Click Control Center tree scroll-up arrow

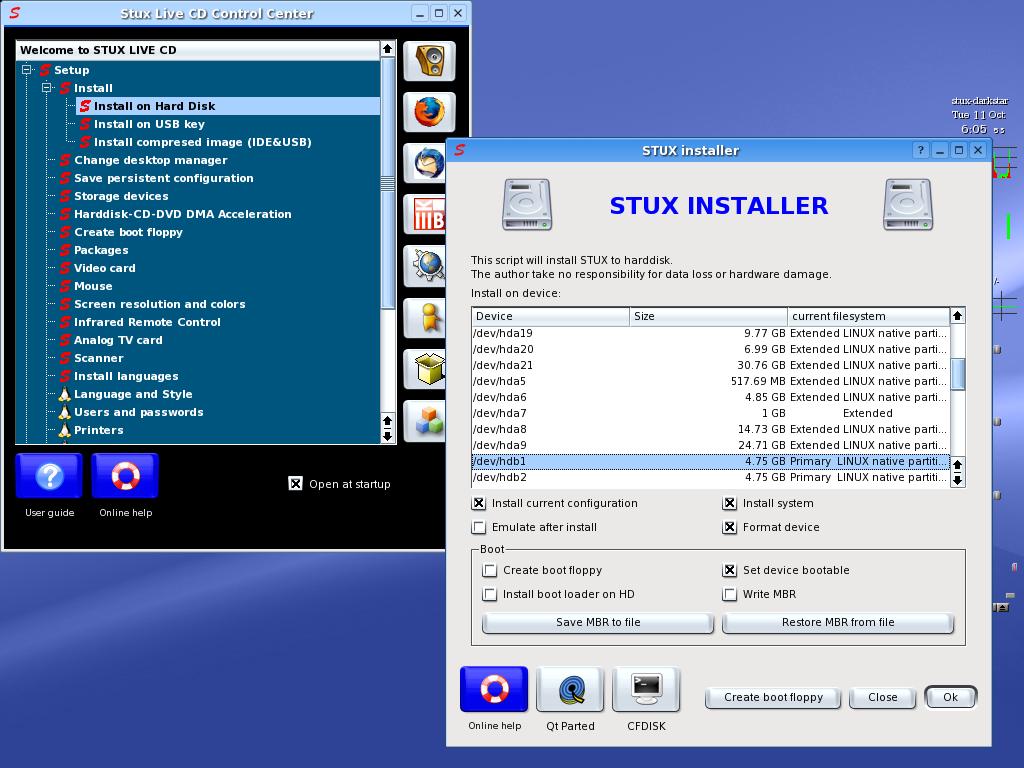(387, 49)
